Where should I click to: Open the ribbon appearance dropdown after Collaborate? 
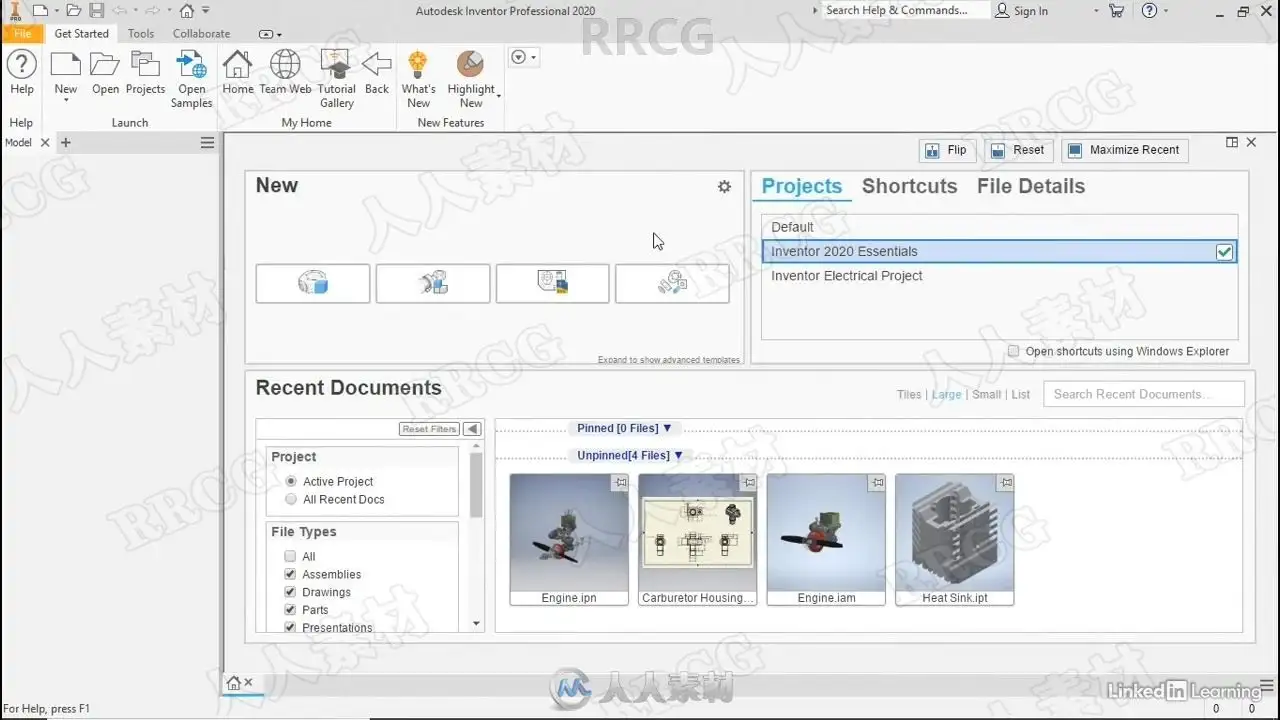tap(270, 34)
